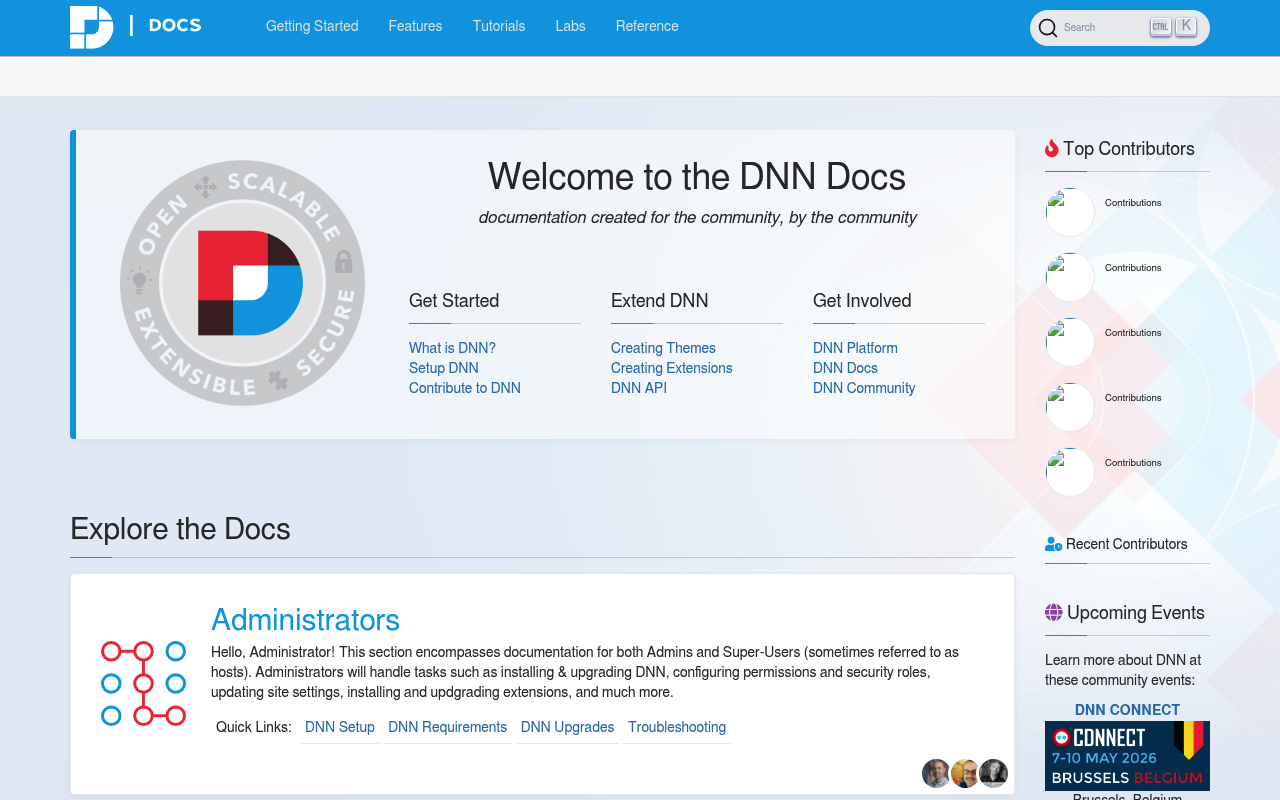Click the DOCS header text
Viewport: 1280px width, 800px height.
point(175,26)
